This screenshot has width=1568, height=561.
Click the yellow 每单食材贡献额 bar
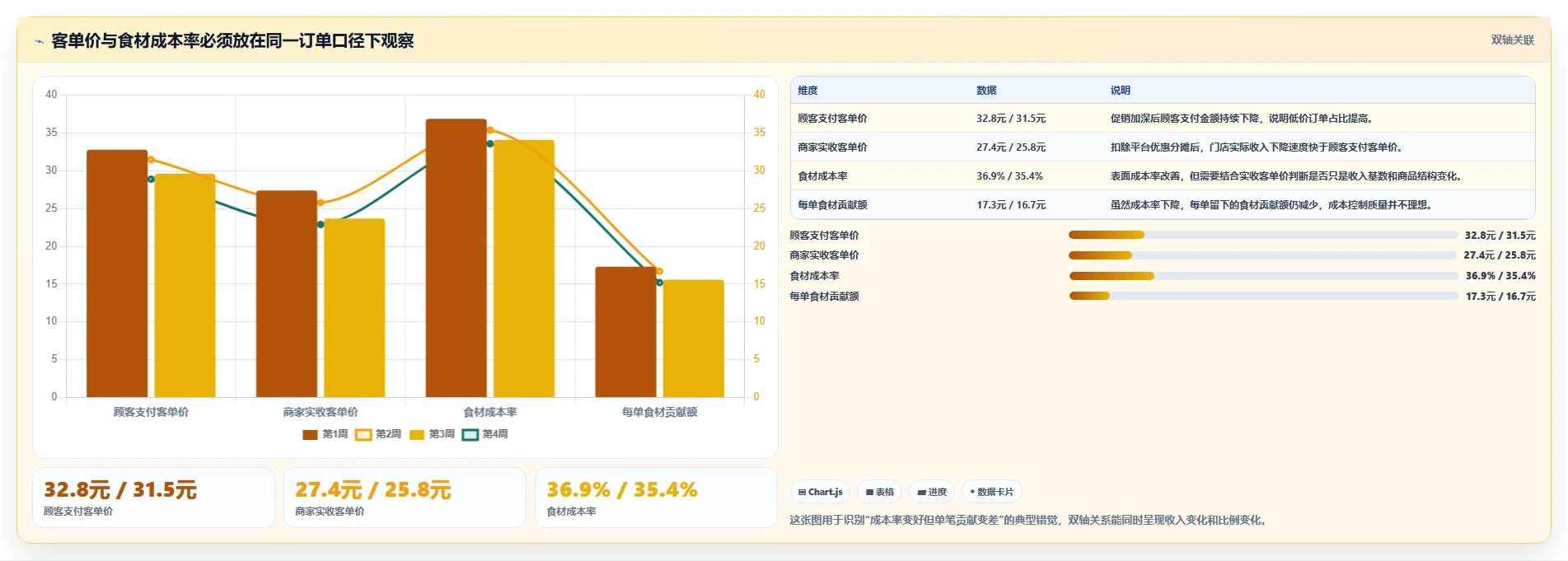pos(694,339)
